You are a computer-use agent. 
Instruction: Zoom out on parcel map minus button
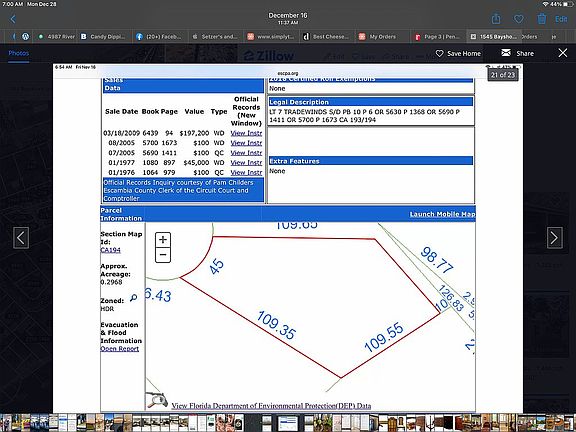[163, 255]
